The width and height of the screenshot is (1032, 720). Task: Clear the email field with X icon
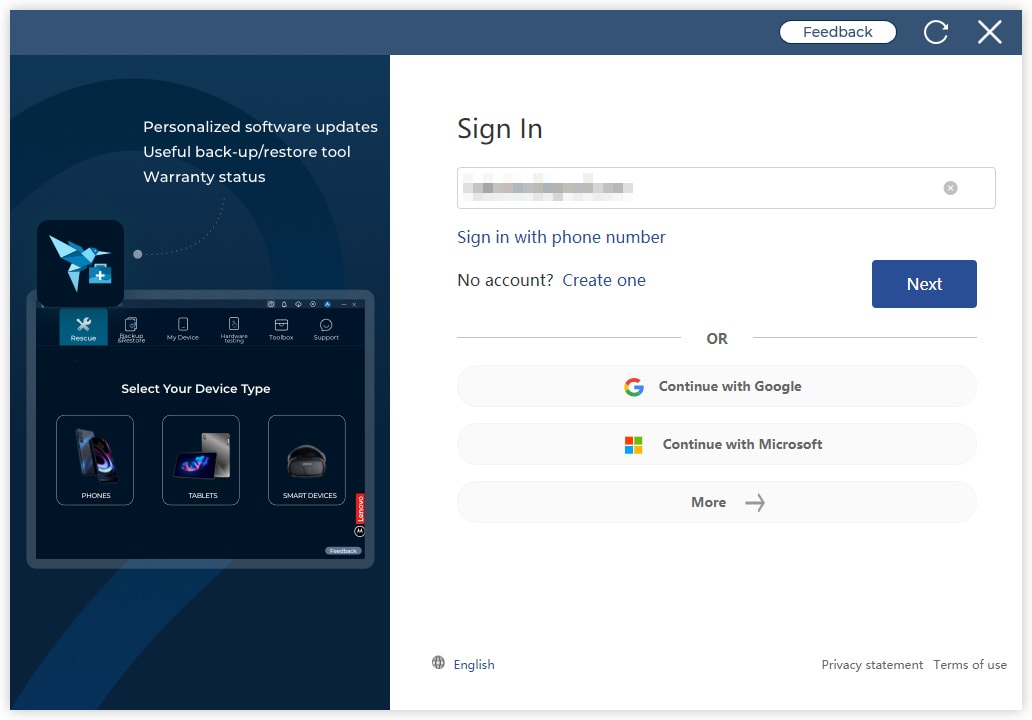tap(950, 188)
